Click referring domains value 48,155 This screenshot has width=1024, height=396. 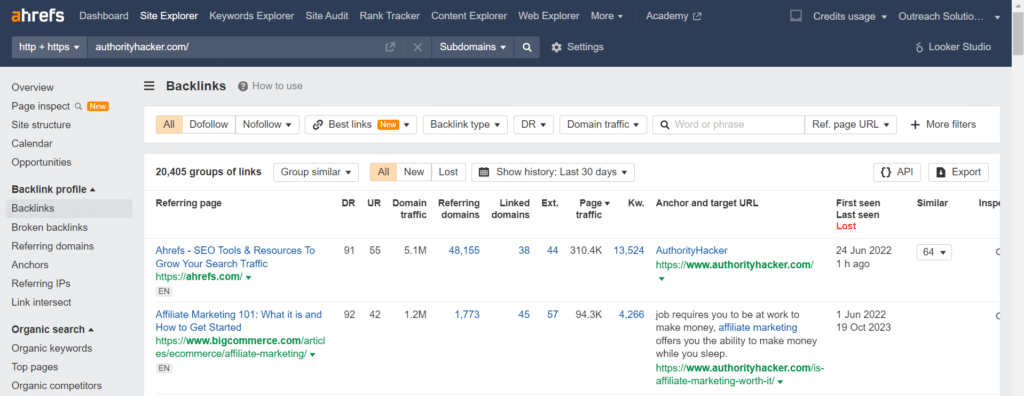464,250
